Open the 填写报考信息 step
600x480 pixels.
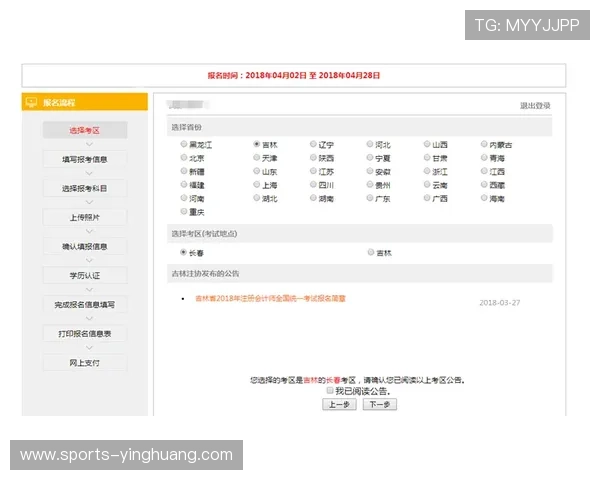pos(85,159)
